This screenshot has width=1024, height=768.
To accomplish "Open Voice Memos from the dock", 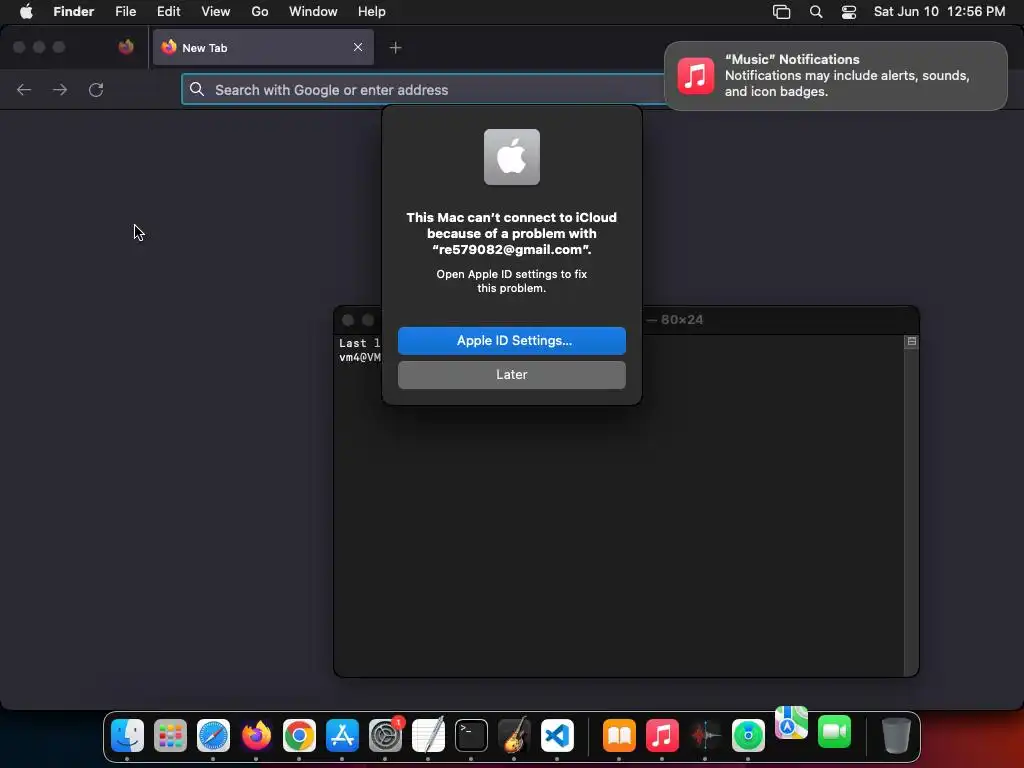I will pyautogui.click(x=705, y=735).
